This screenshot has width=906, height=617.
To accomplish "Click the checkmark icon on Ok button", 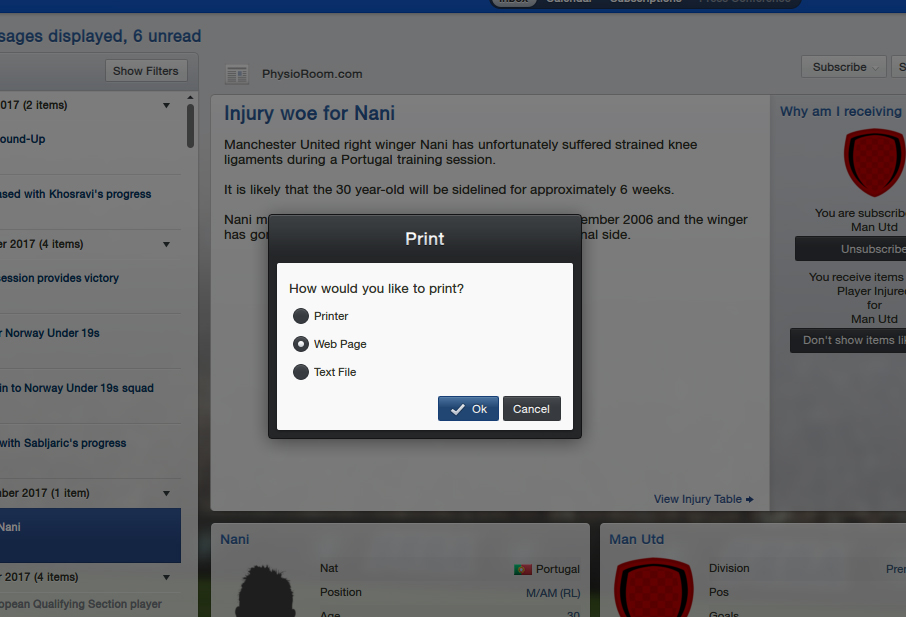I will (x=458, y=409).
